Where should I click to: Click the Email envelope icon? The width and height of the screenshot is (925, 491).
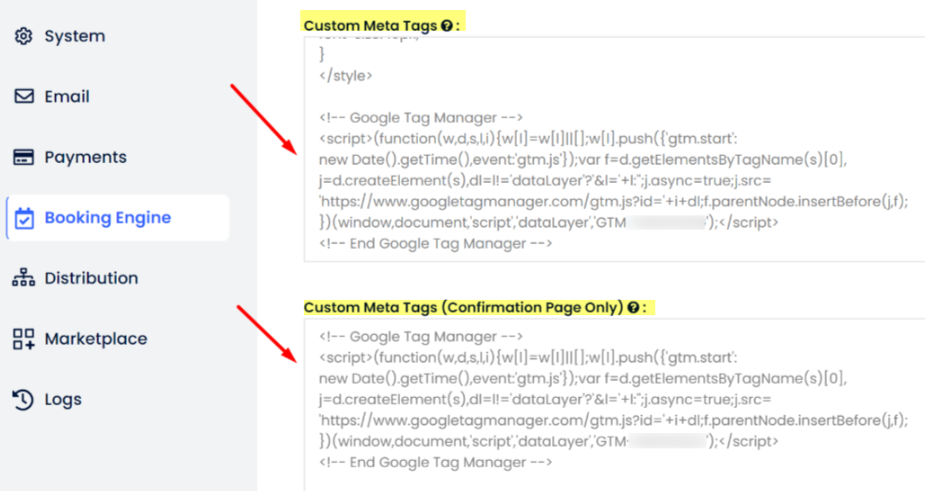tap(24, 96)
